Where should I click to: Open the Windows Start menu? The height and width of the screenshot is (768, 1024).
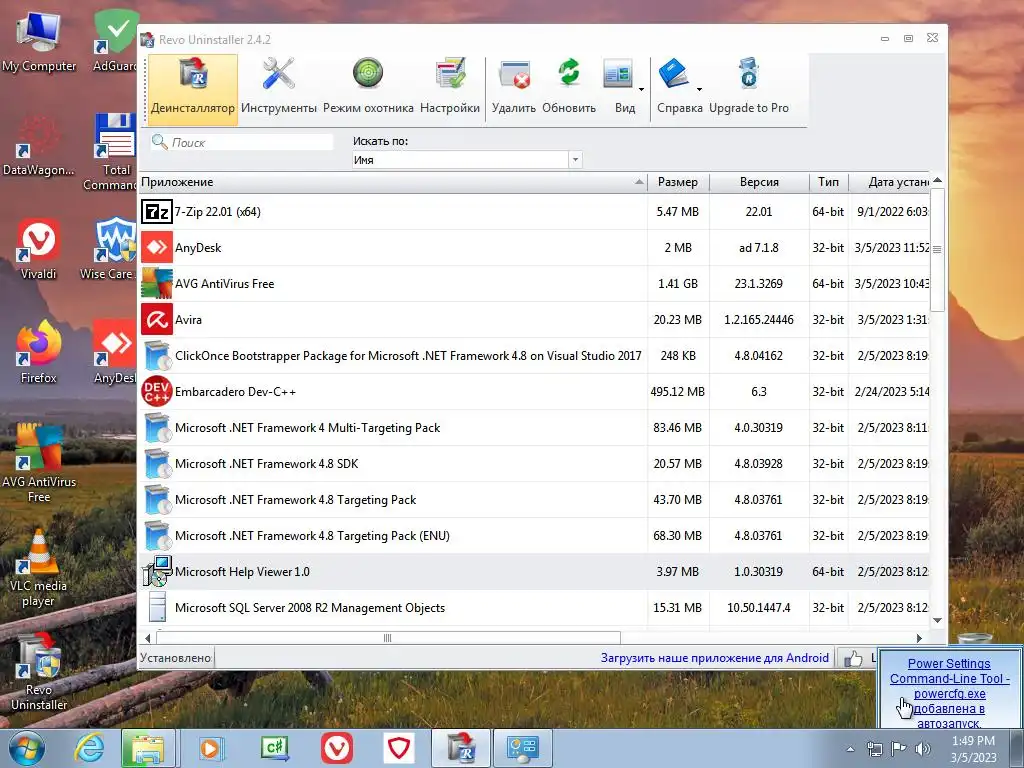pos(26,748)
